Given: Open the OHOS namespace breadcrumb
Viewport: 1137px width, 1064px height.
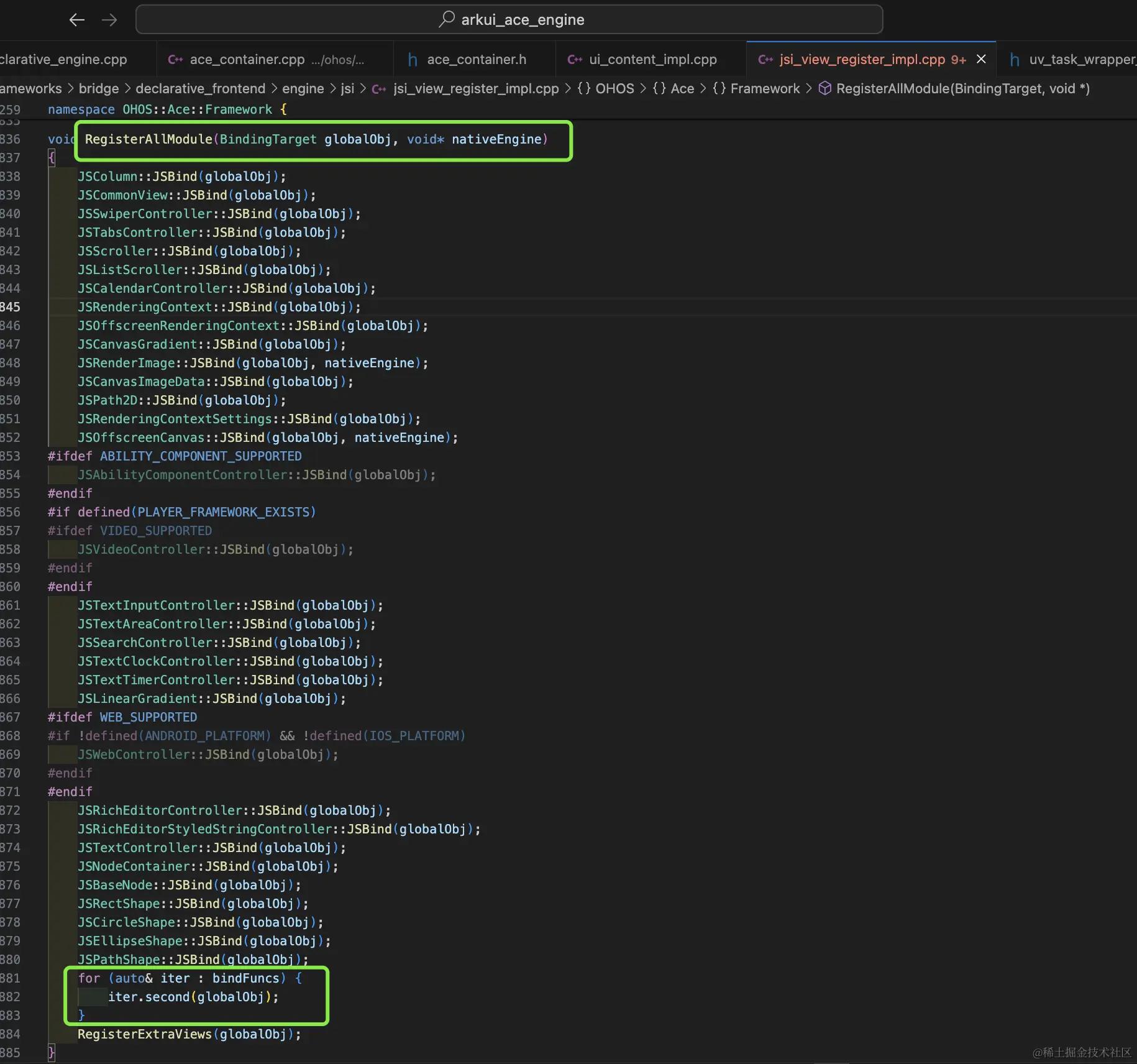Looking at the screenshot, I should click(606, 88).
